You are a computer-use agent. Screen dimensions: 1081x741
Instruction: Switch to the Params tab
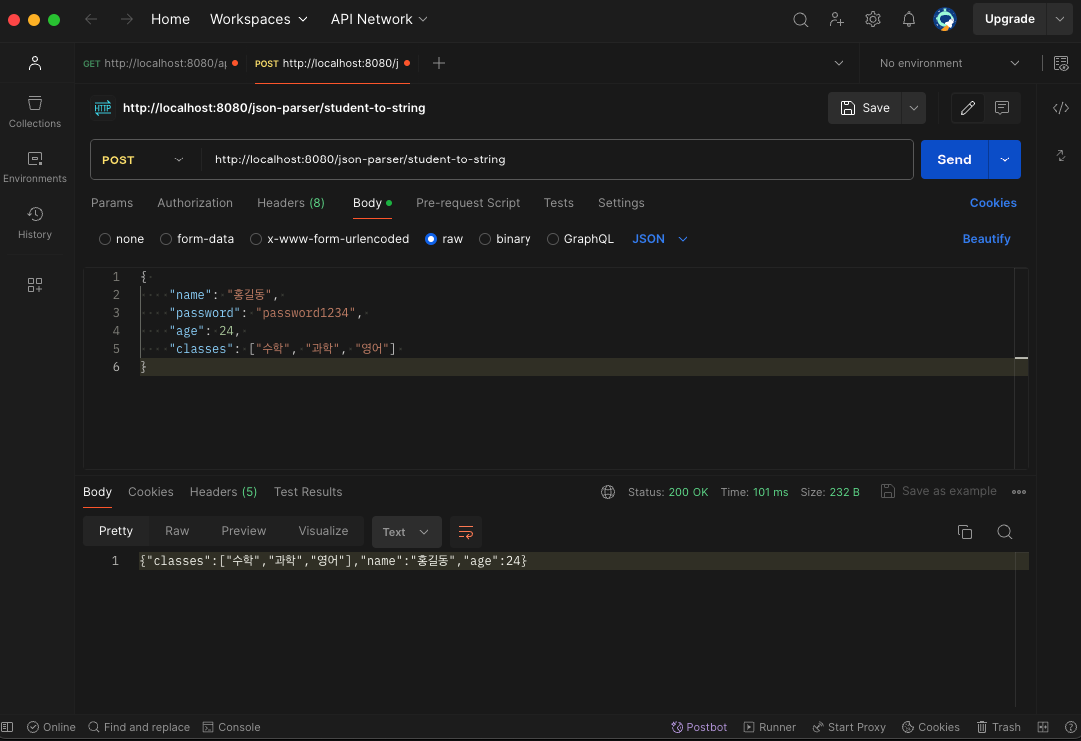tap(112, 203)
